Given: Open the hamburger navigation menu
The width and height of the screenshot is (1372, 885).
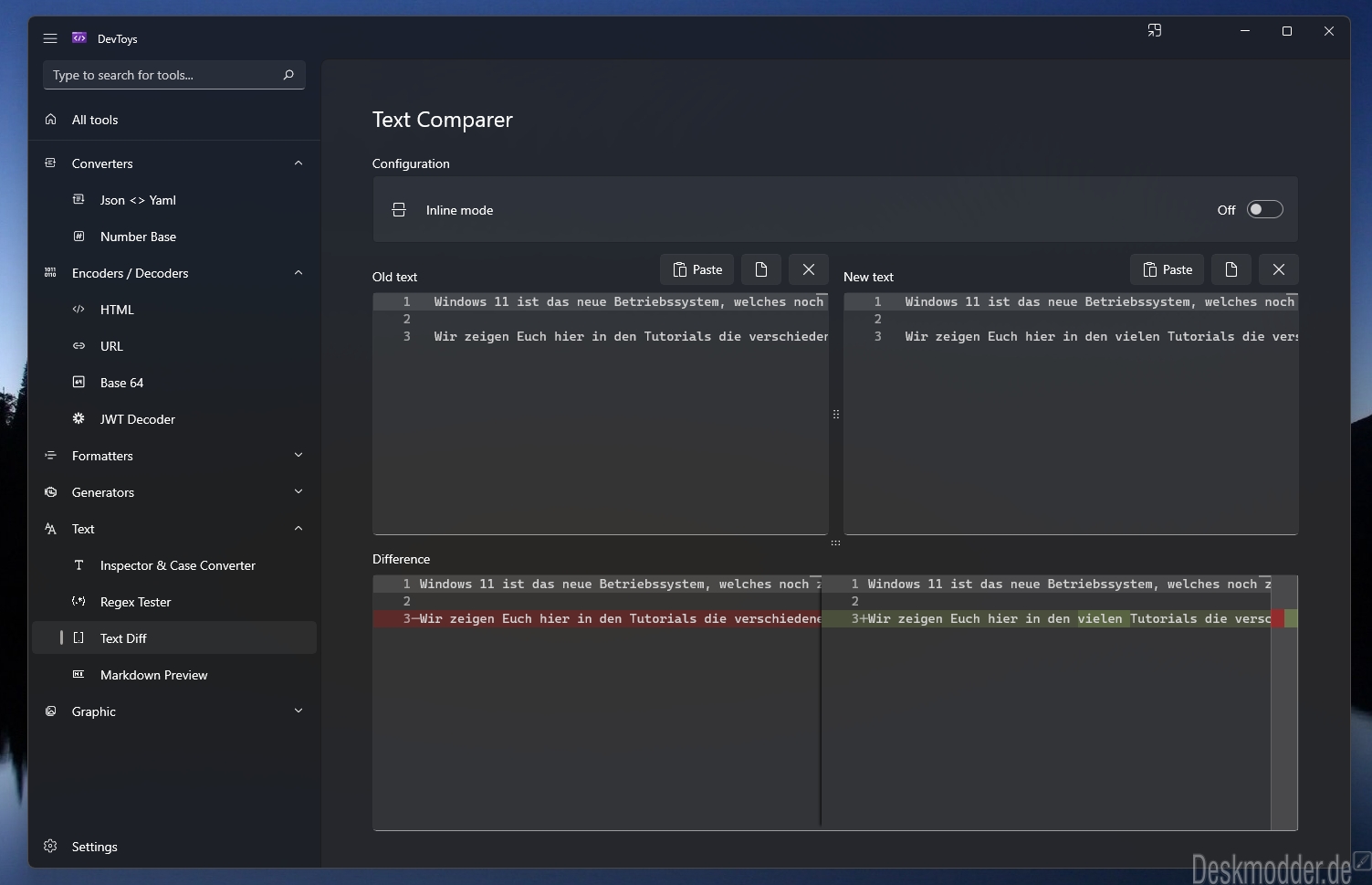Looking at the screenshot, I should (x=50, y=38).
